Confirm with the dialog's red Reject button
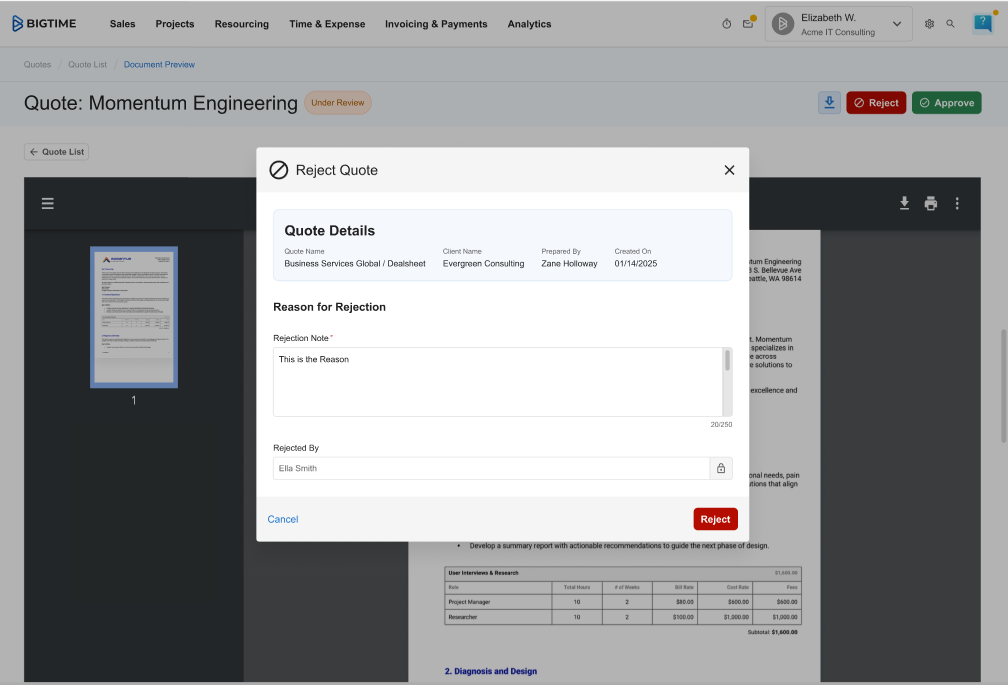1008x685 pixels. coord(715,519)
